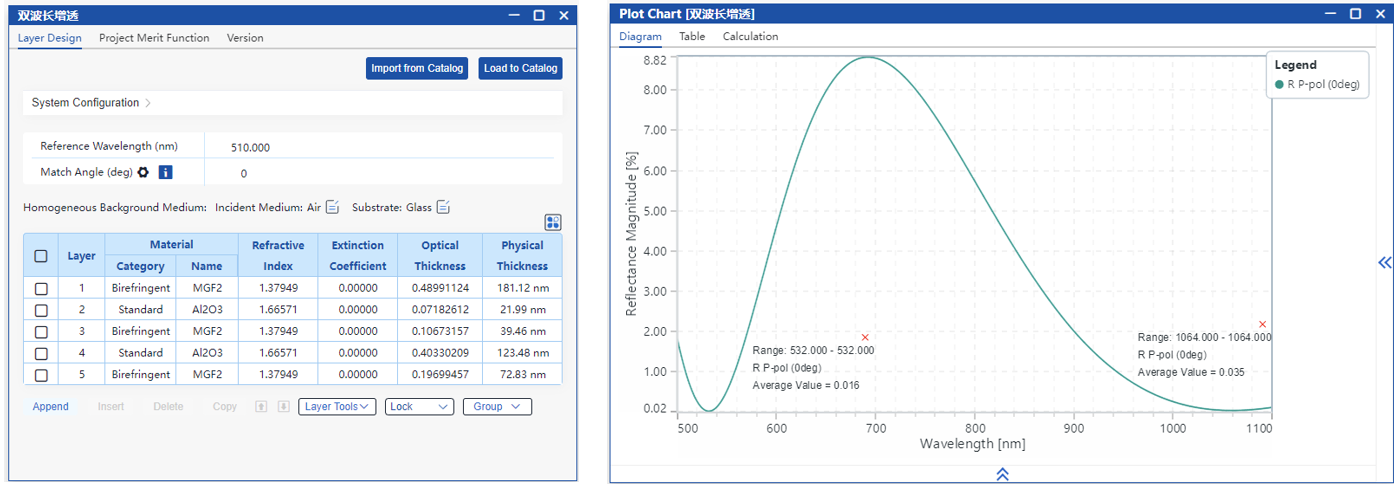The width and height of the screenshot is (1400, 490).
Task: Click the red marker near 532 nm range
Action: (865, 337)
